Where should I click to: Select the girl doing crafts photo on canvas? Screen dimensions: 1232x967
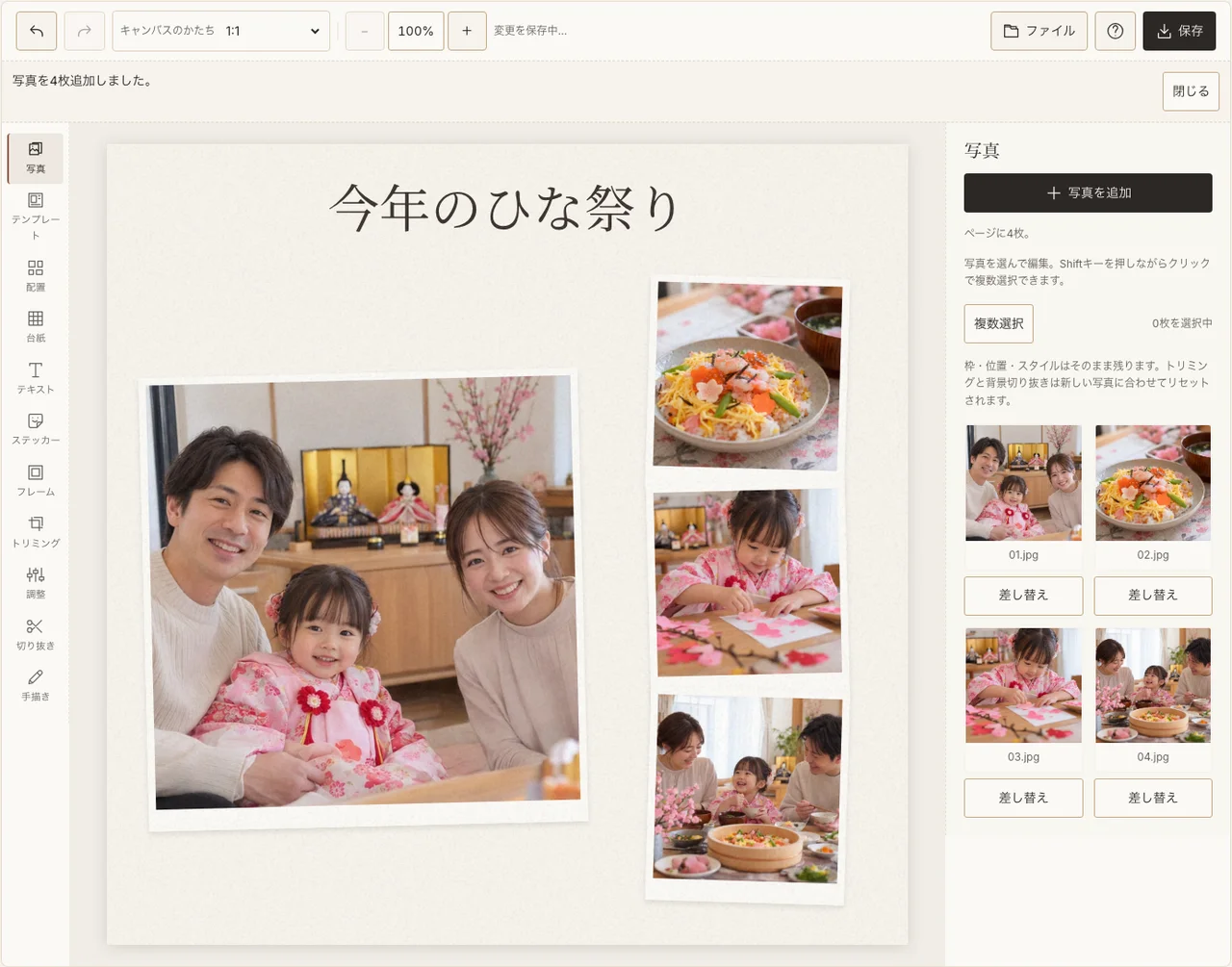click(748, 583)
